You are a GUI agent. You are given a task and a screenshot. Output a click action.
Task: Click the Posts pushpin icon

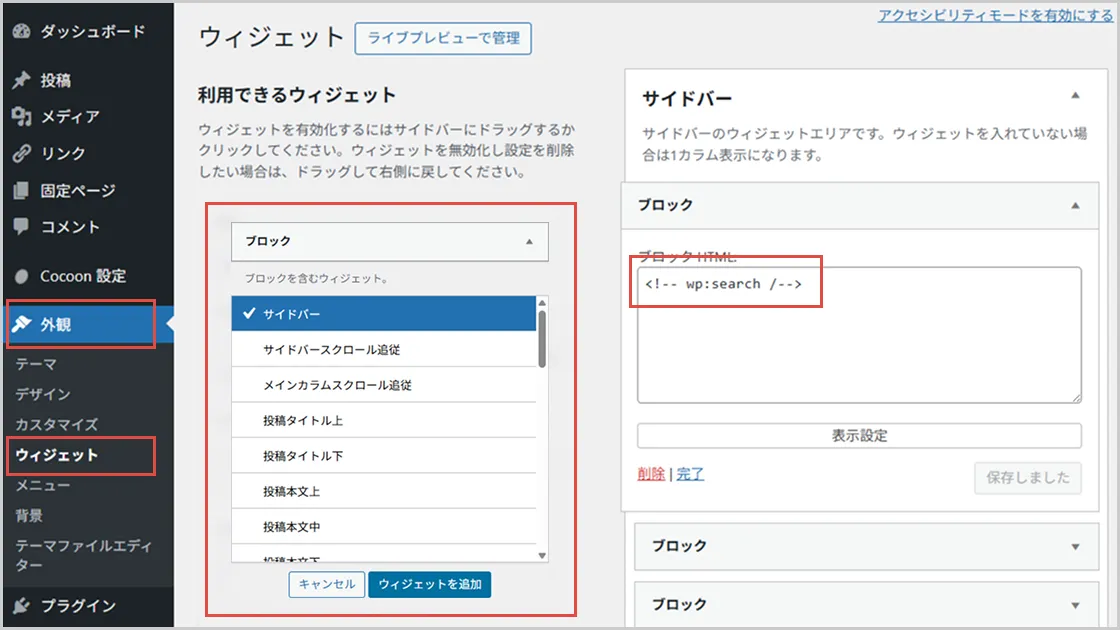pos(22,81)
